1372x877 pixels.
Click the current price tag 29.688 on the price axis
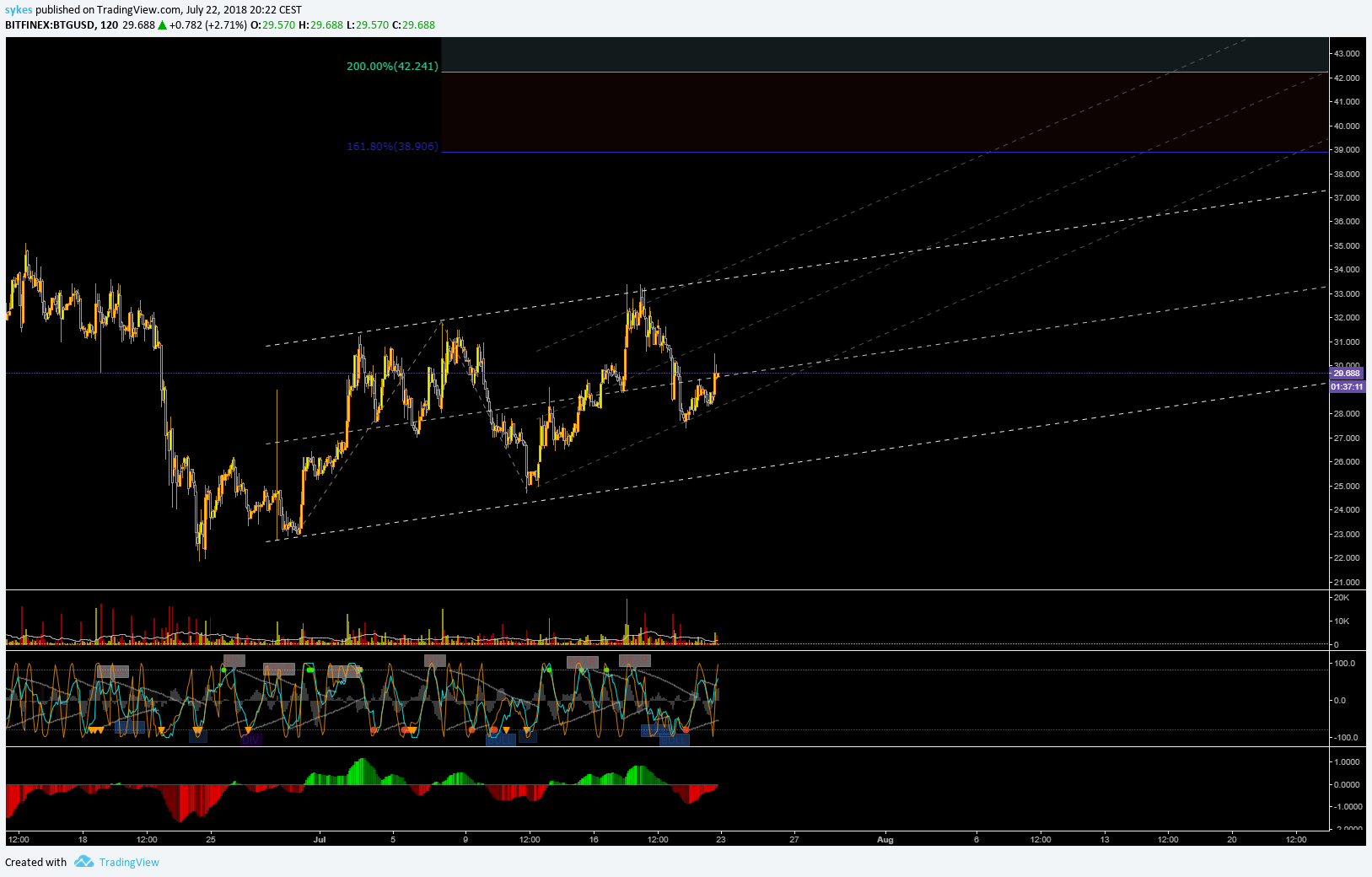click(x=1347, y=373)
